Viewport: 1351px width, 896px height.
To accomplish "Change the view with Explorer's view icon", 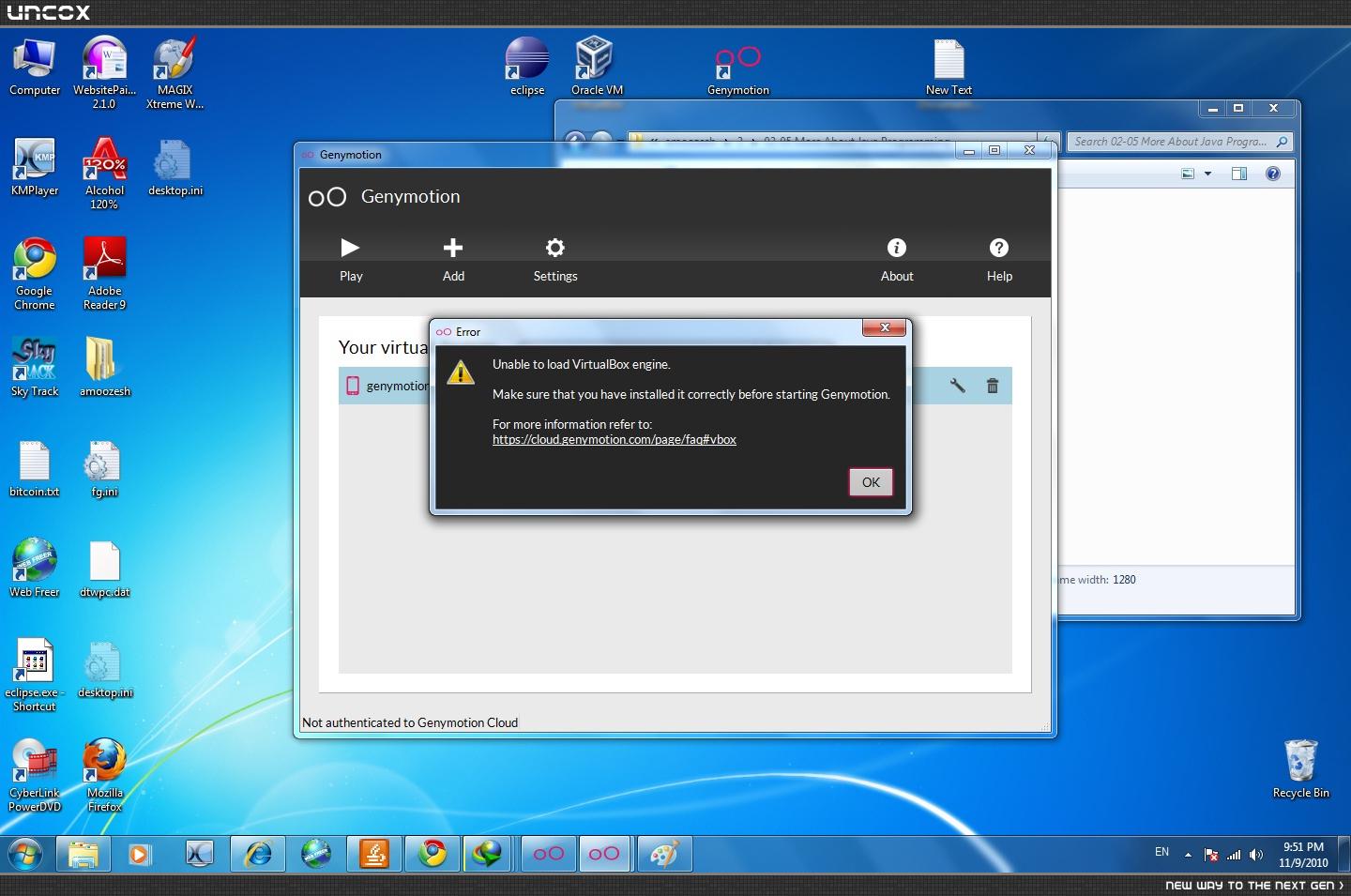I will [x=1188, y=174].
